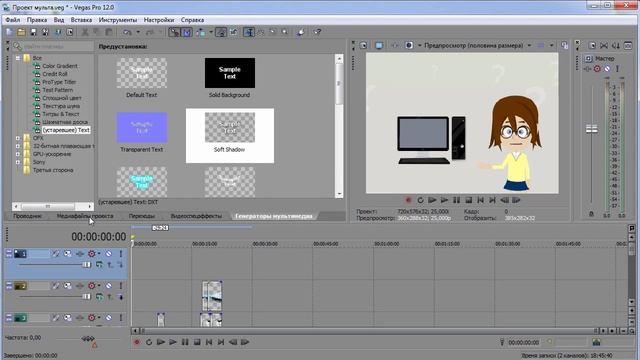Select the Zoom magnifier edit tool
The height and width of the screenshot is (360, 640).
point(285,32)
